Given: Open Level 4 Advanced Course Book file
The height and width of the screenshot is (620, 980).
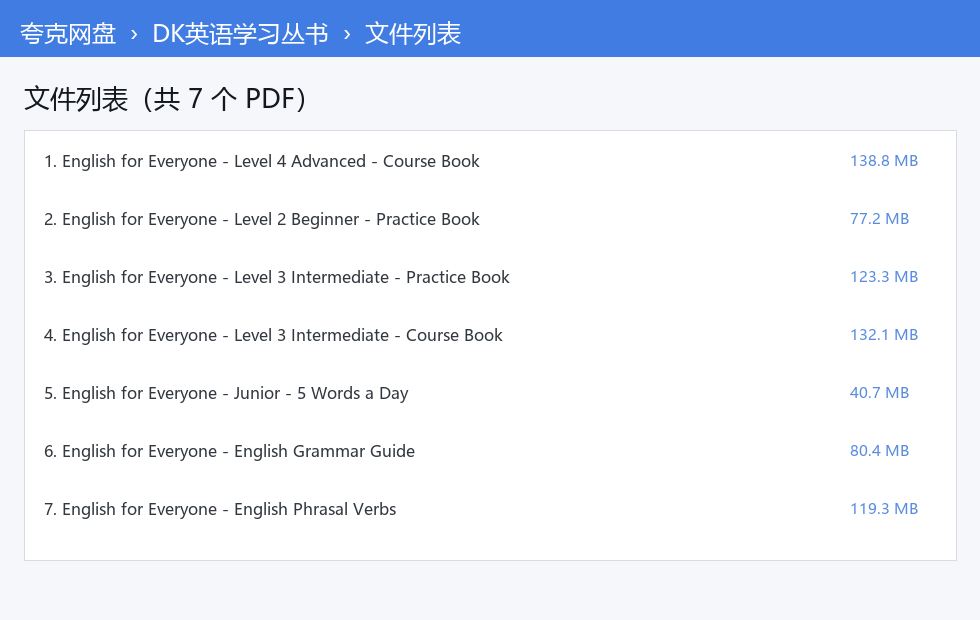Looking at the screenshot, I should coord(262,161).
